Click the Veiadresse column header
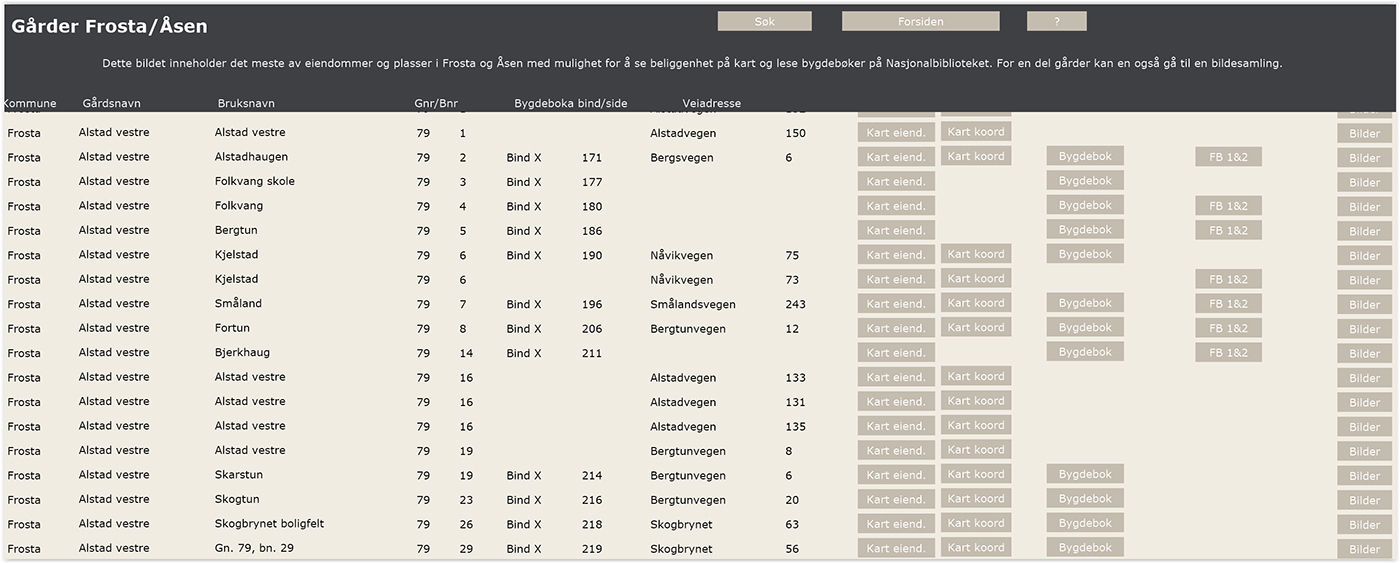Screen dimensions: 1400x563 point(712,103)
